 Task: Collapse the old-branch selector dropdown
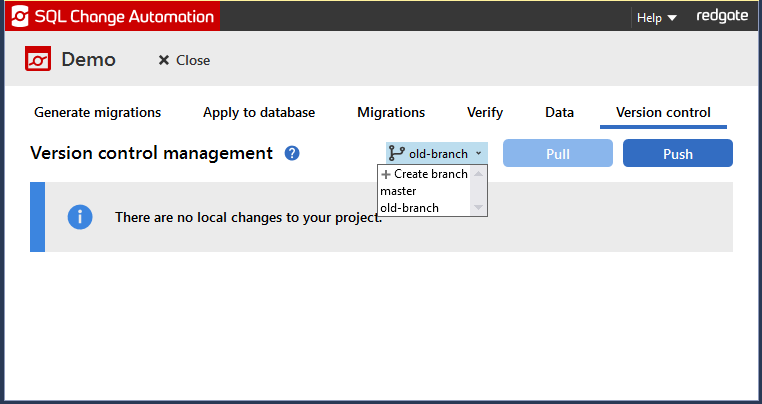click(437, 154)
